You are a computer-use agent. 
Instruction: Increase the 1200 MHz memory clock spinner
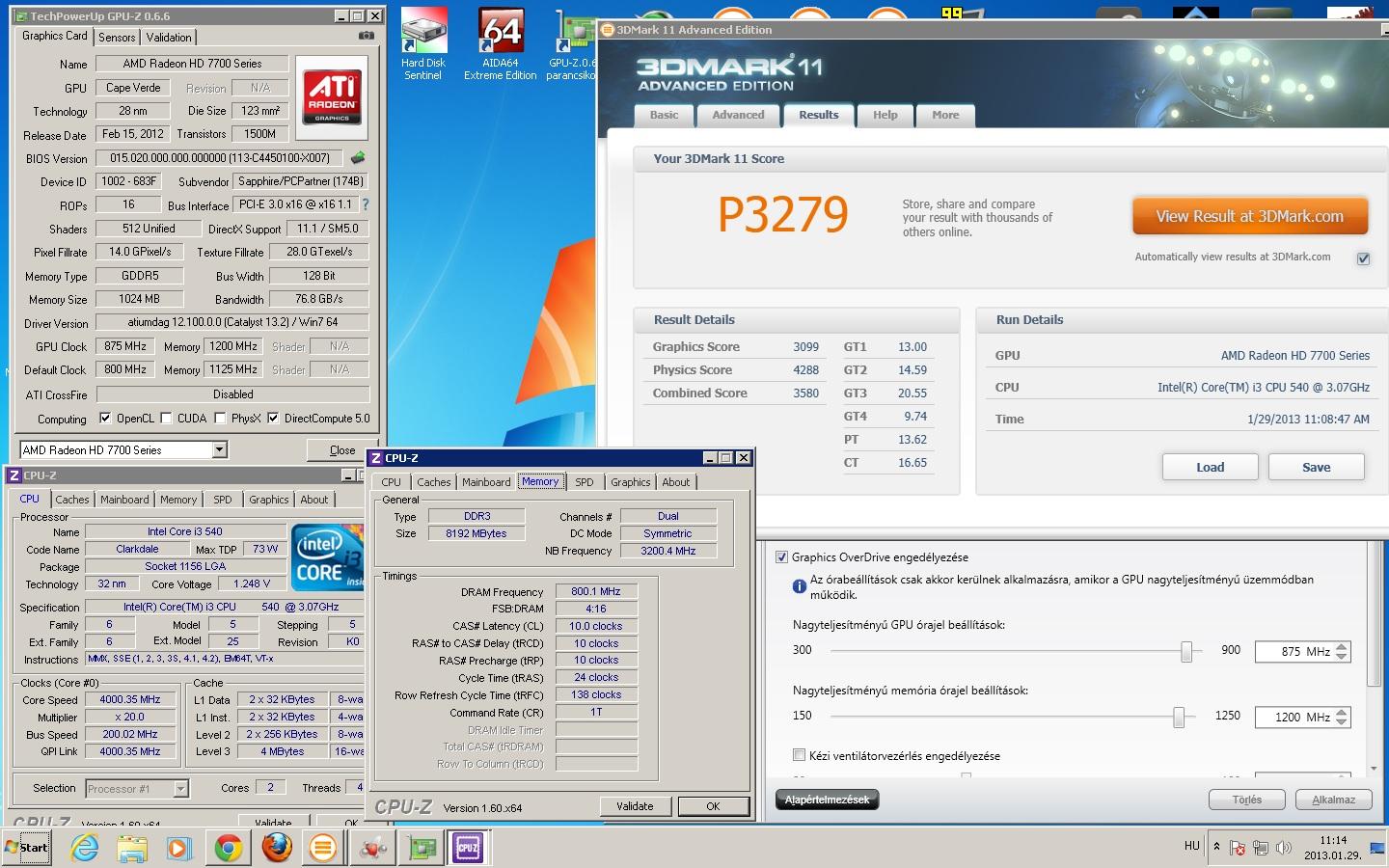pyautogui.click(x=1342, y=712)
